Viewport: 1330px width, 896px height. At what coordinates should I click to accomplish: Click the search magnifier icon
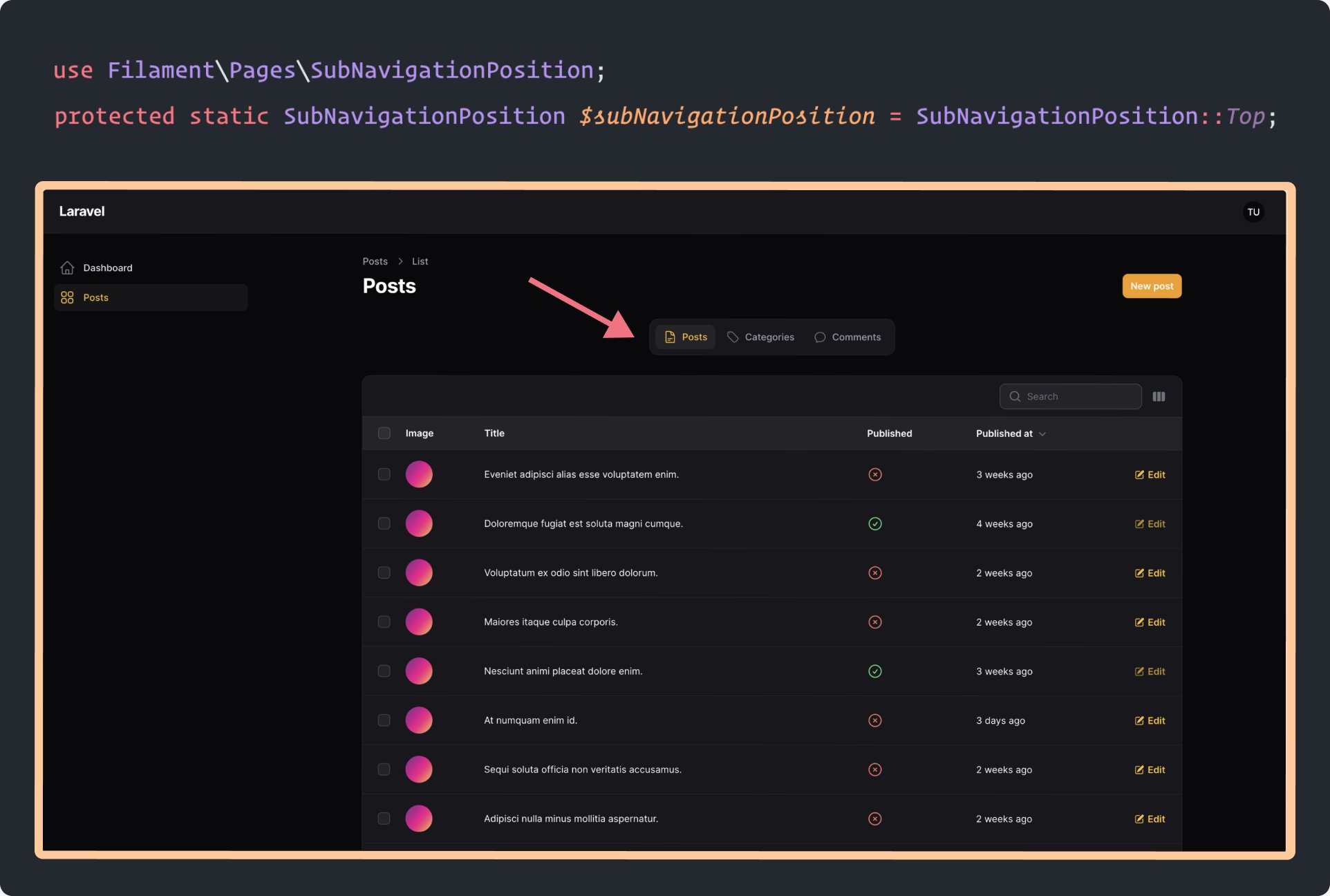1015,397
